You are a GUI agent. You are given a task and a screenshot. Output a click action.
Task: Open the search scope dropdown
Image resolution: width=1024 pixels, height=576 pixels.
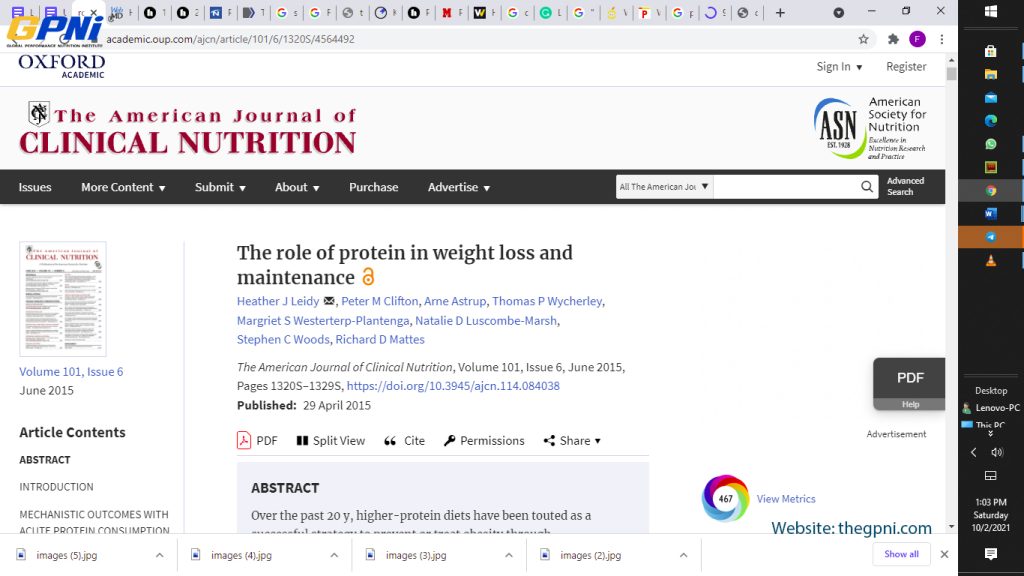click(664, 187)
